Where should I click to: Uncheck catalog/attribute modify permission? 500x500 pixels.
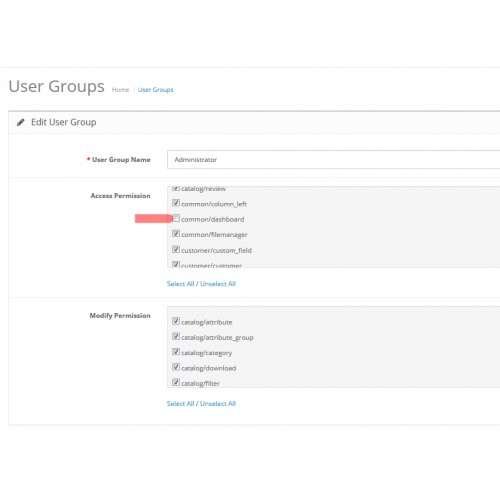coord(176,321)
